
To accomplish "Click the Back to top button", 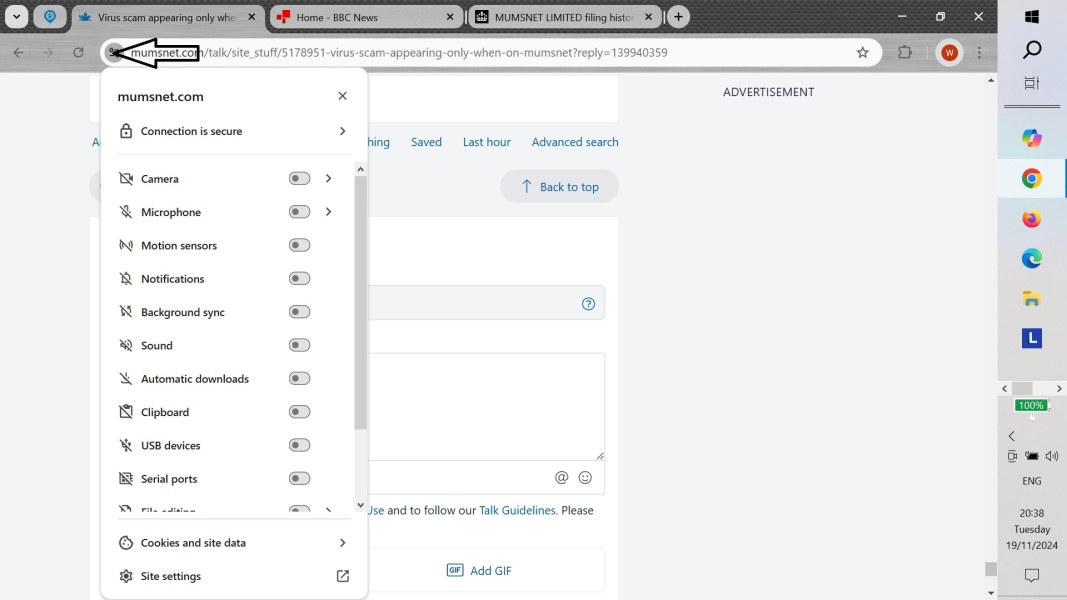I will point(559,186).
